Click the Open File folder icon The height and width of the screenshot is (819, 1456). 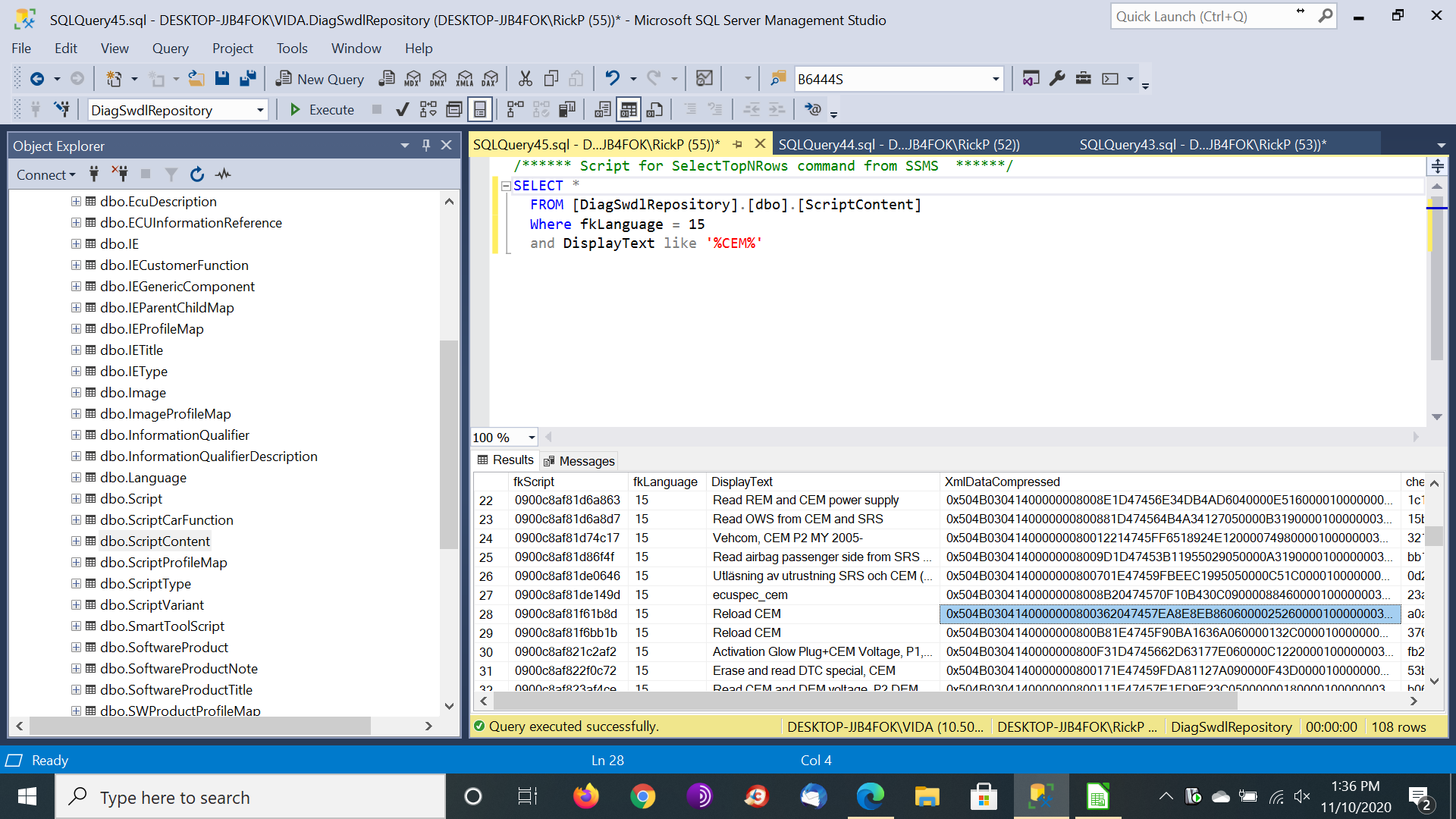coord(196,79)
